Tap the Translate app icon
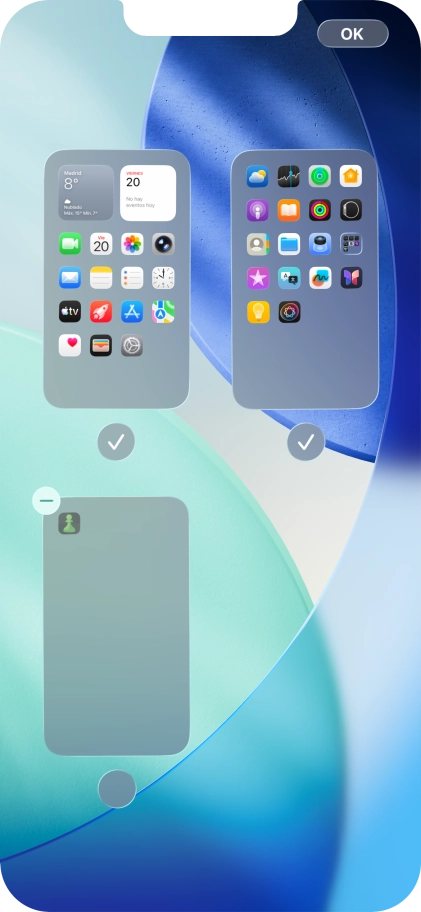This screenshot has height=912, width=421. (x=288, y=278)
